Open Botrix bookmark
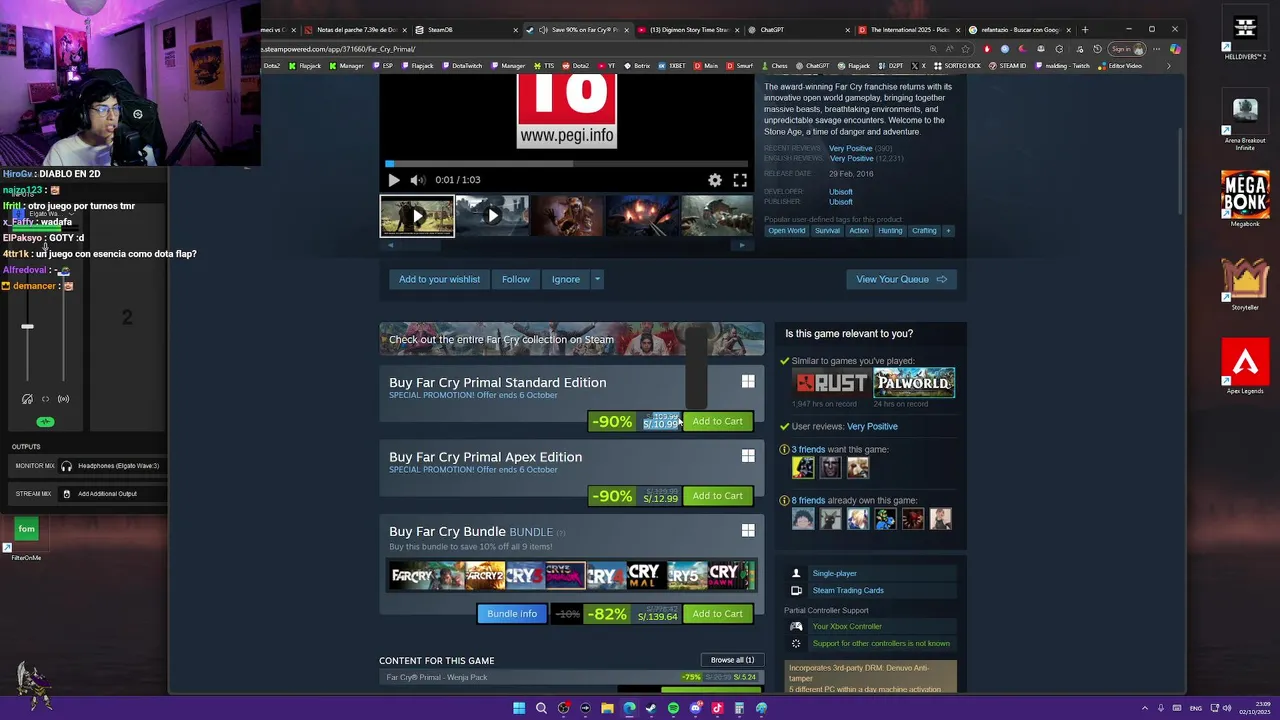This screenshot has width=1280, height=720. pos(637,66)
